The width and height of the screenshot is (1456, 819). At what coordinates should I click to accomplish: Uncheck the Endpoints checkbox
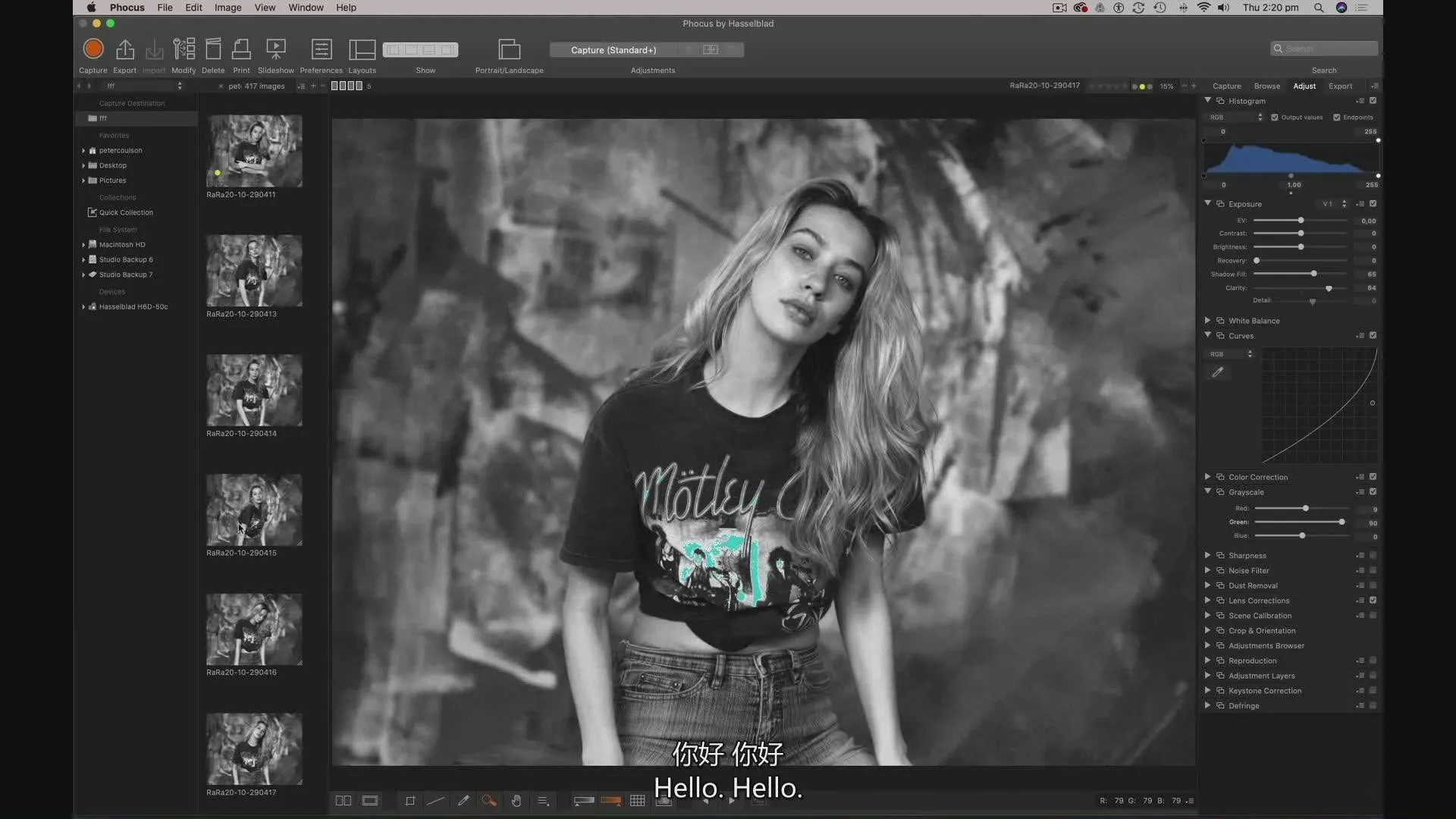point(1337,118)
